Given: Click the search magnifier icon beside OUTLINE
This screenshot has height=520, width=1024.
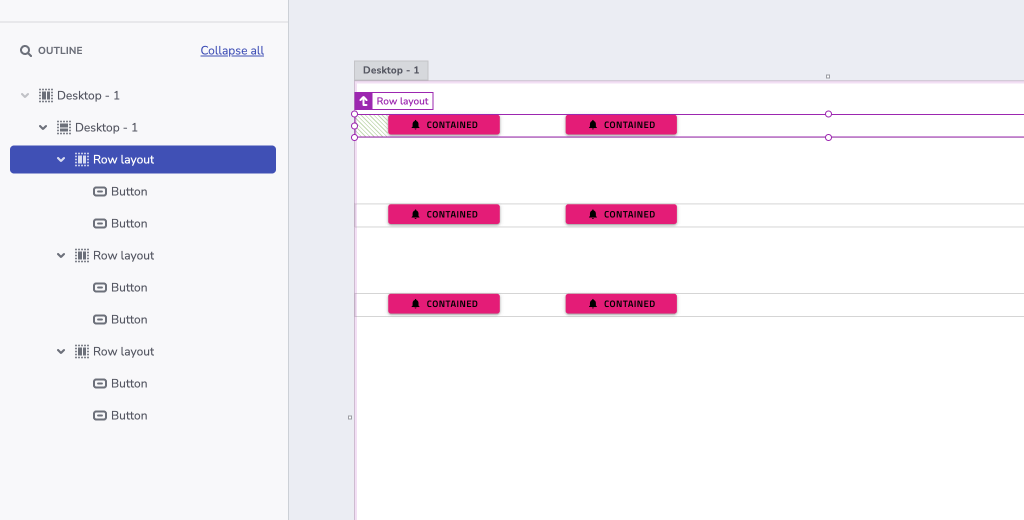Looking at the screenshot, I should pos(25,51).
